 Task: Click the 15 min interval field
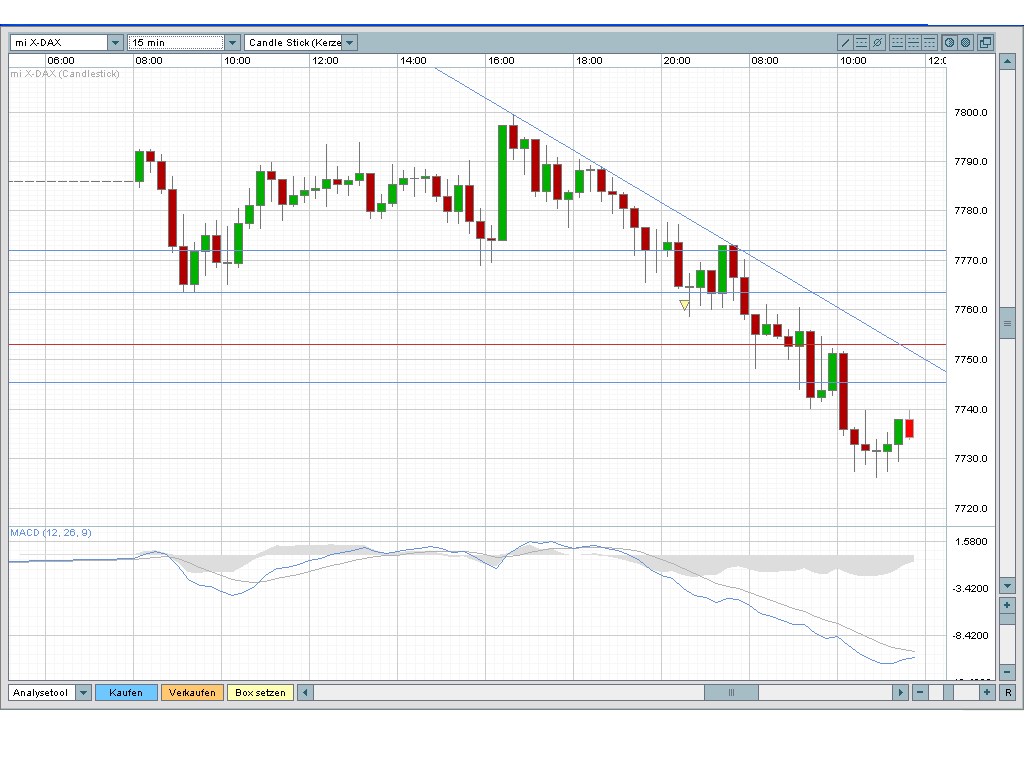coord(176,42)
